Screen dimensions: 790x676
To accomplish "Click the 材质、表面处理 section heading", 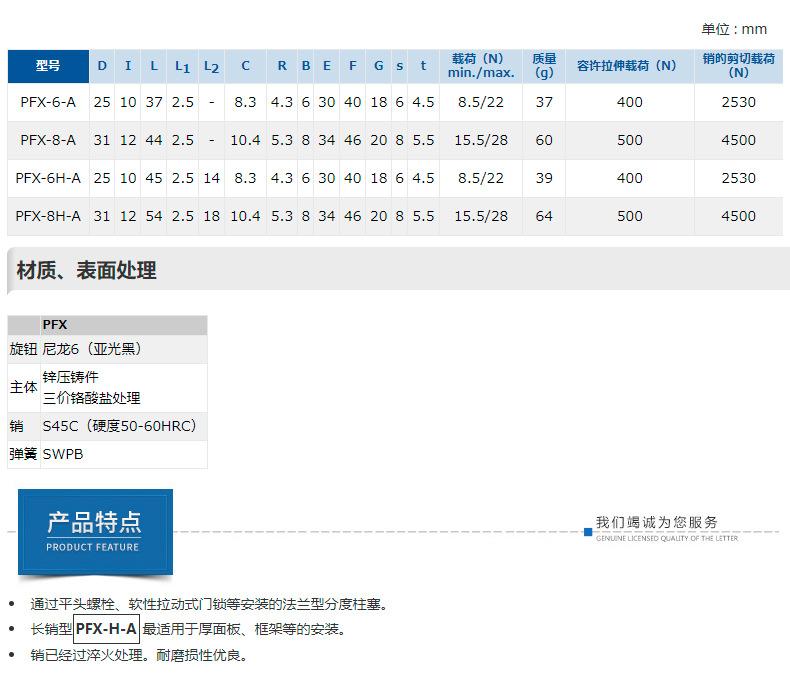I will click(x=86, y=270).
